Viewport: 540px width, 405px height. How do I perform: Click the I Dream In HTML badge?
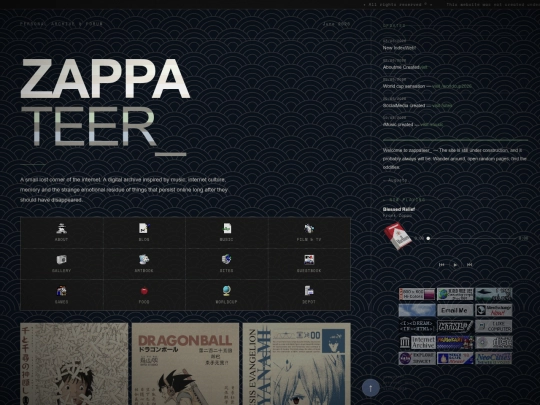pyautogui.click(x=417, y=326)
